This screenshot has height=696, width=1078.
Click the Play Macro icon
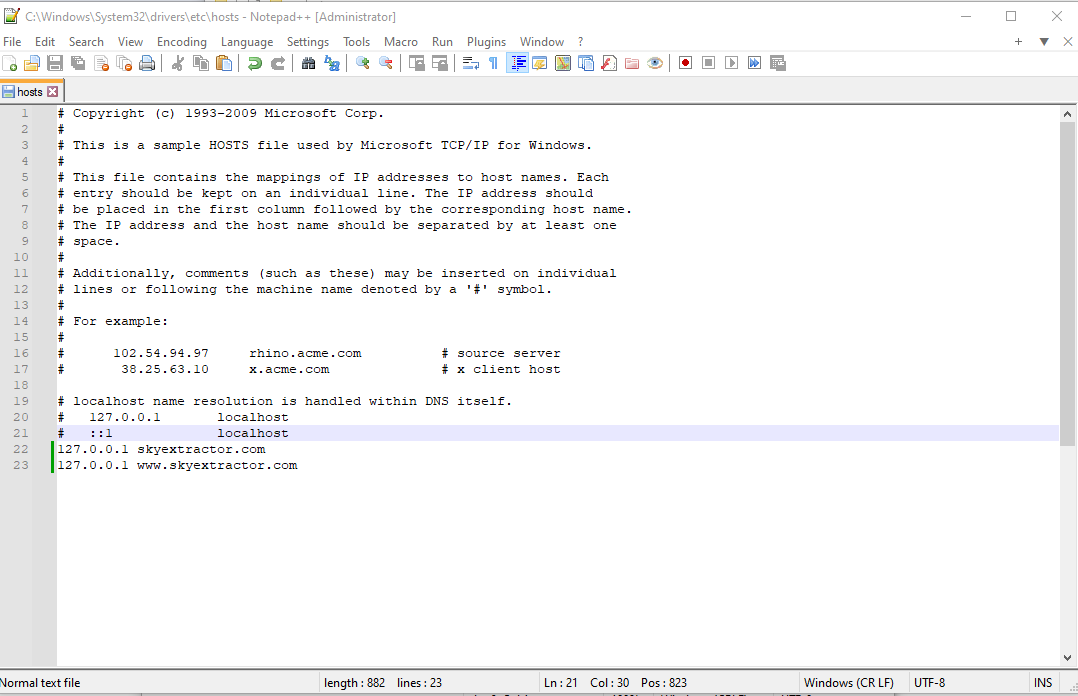coord(731,63)
